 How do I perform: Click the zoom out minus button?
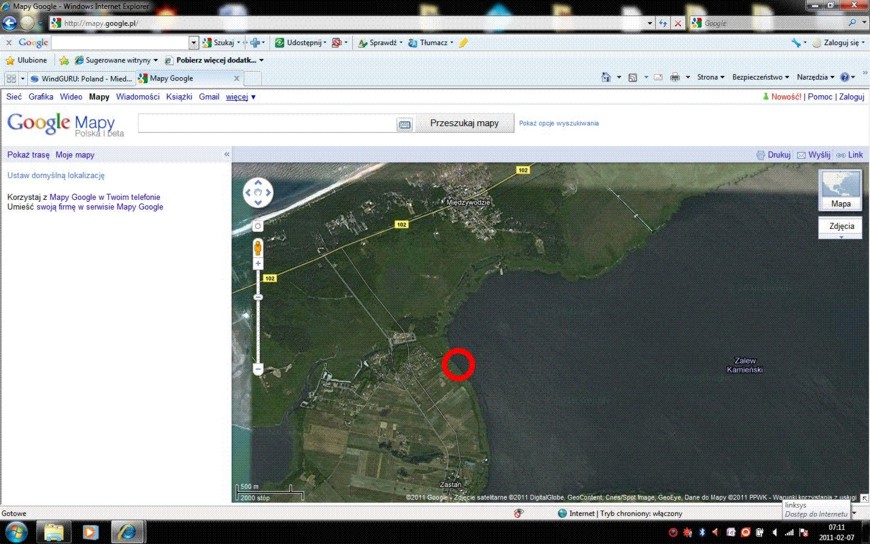258,369
